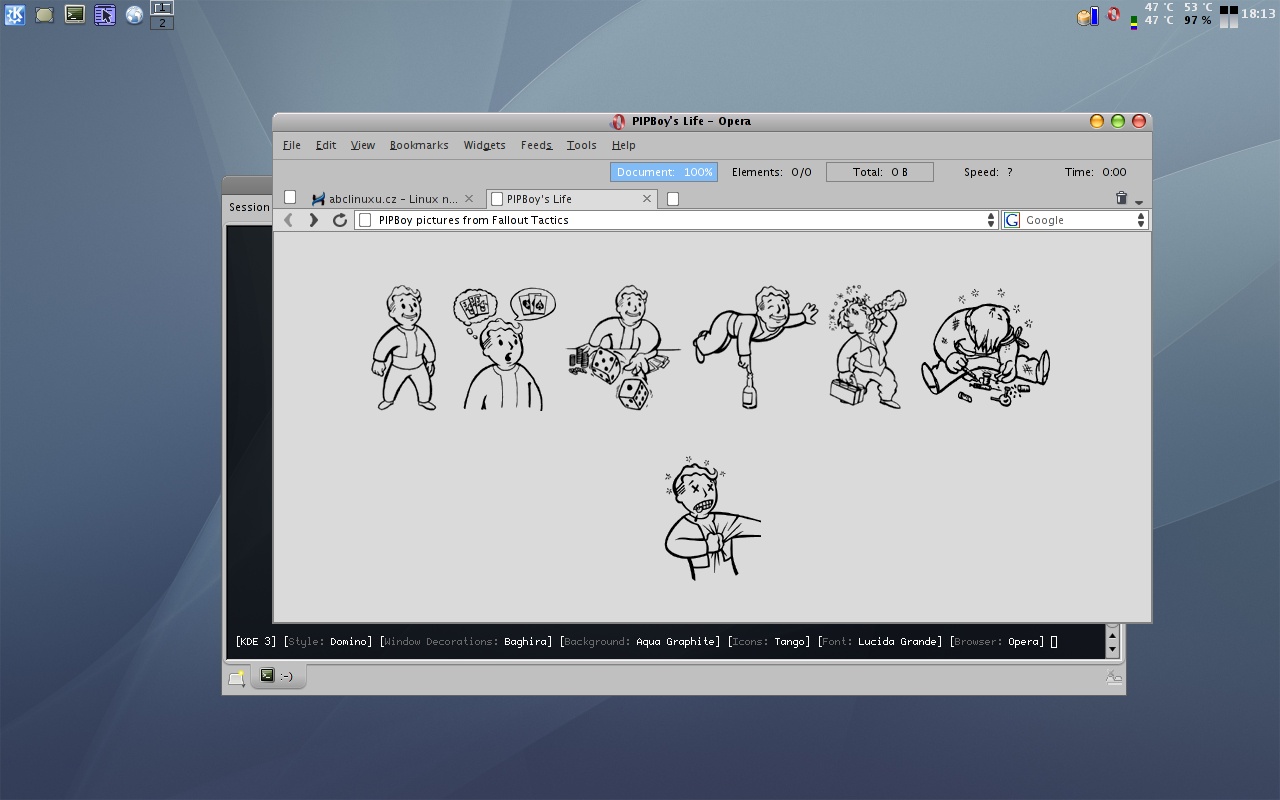Click the Opera system tray icon
The image size is (1280, 800).
pyautogui.click(x=1113, y=15)
